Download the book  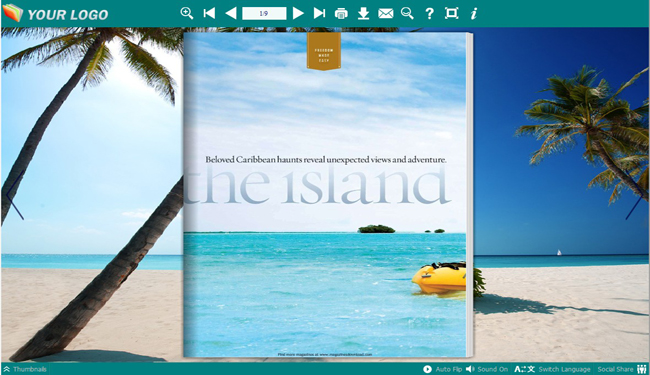(364, 13)
